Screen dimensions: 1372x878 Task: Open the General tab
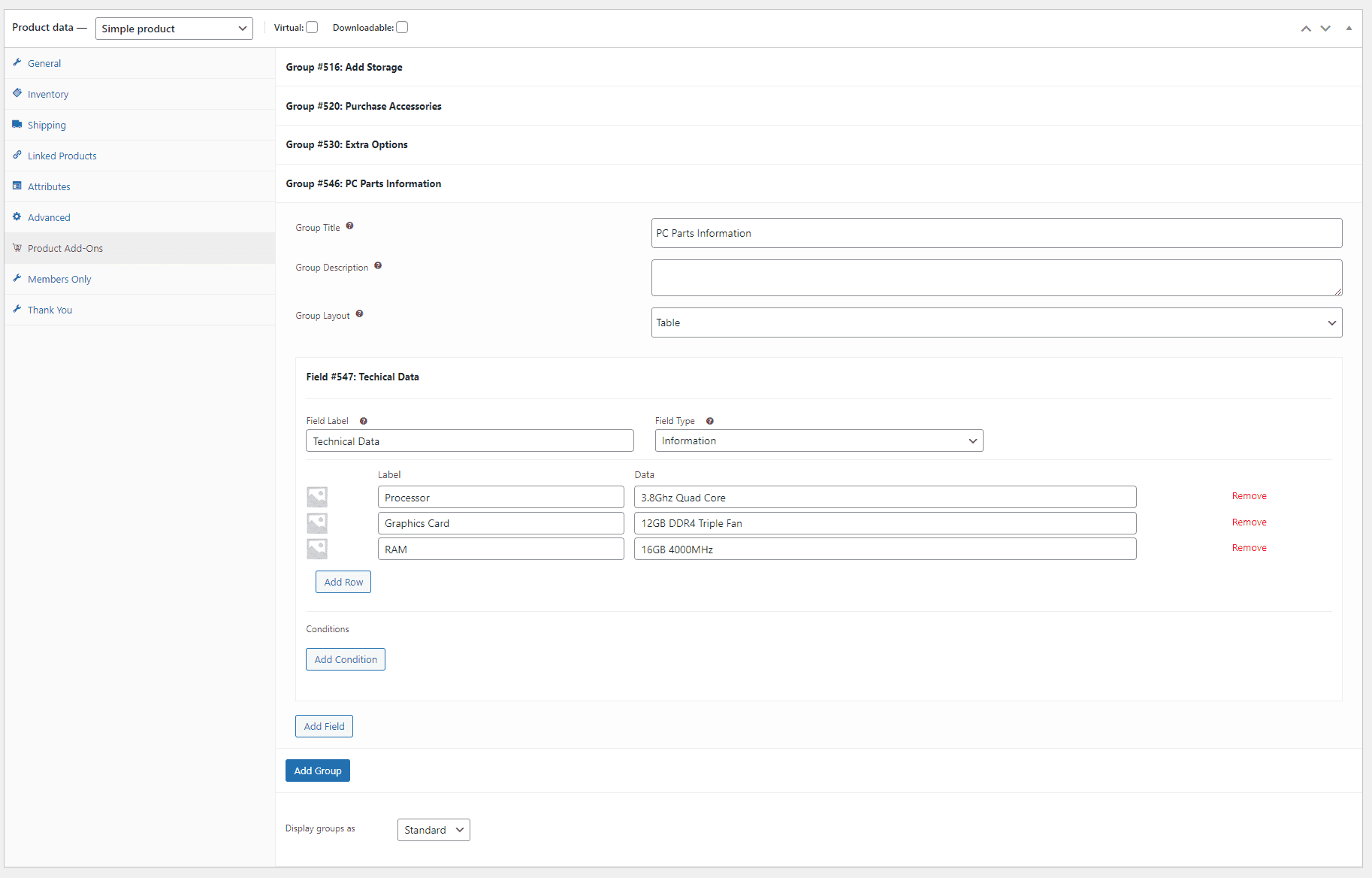140,63
